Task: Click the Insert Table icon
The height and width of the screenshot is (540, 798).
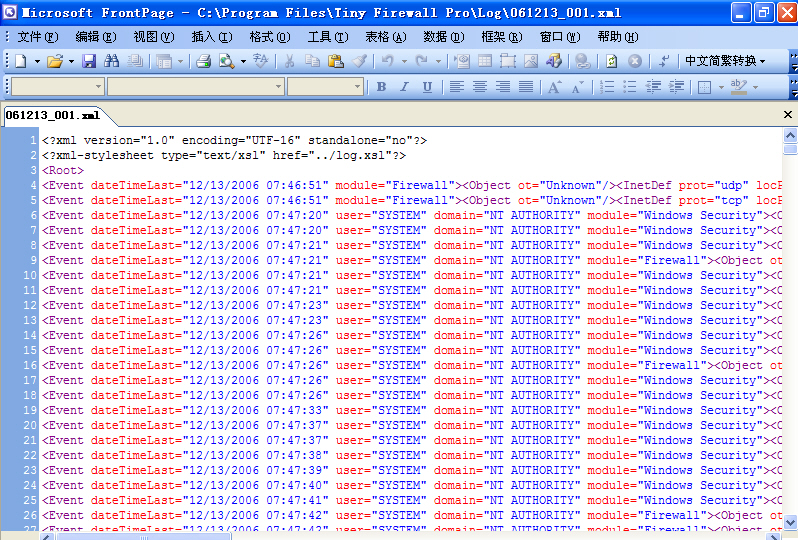Action: click(485, 62)
